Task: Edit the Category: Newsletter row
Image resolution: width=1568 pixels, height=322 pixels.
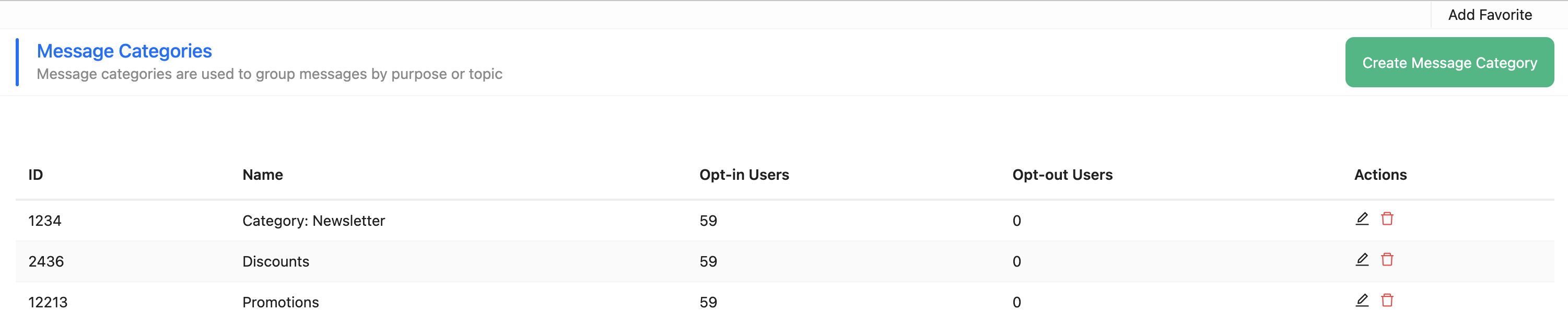Action: (x=1362, y=219)
